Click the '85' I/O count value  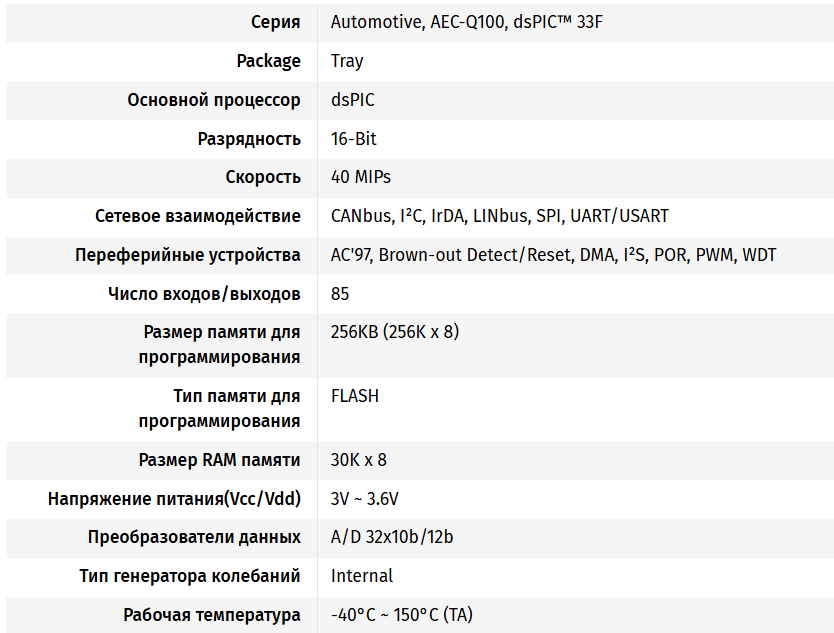pyautogui.click(x=340, y=294)
